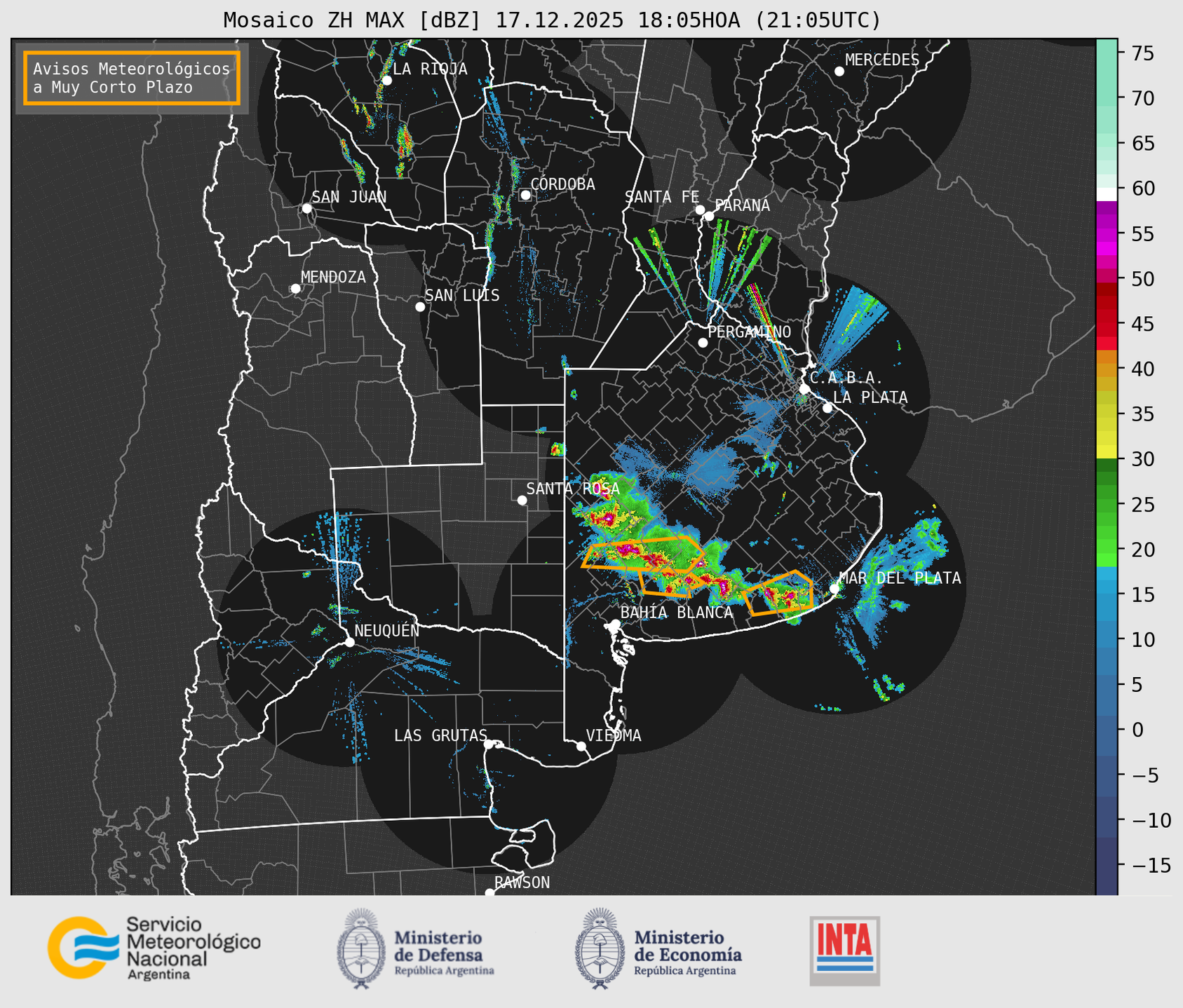Viewport: 1183px width, 1008px height.
Task: Click the NEUQUÉN city label
Action: tap(387, 631)
